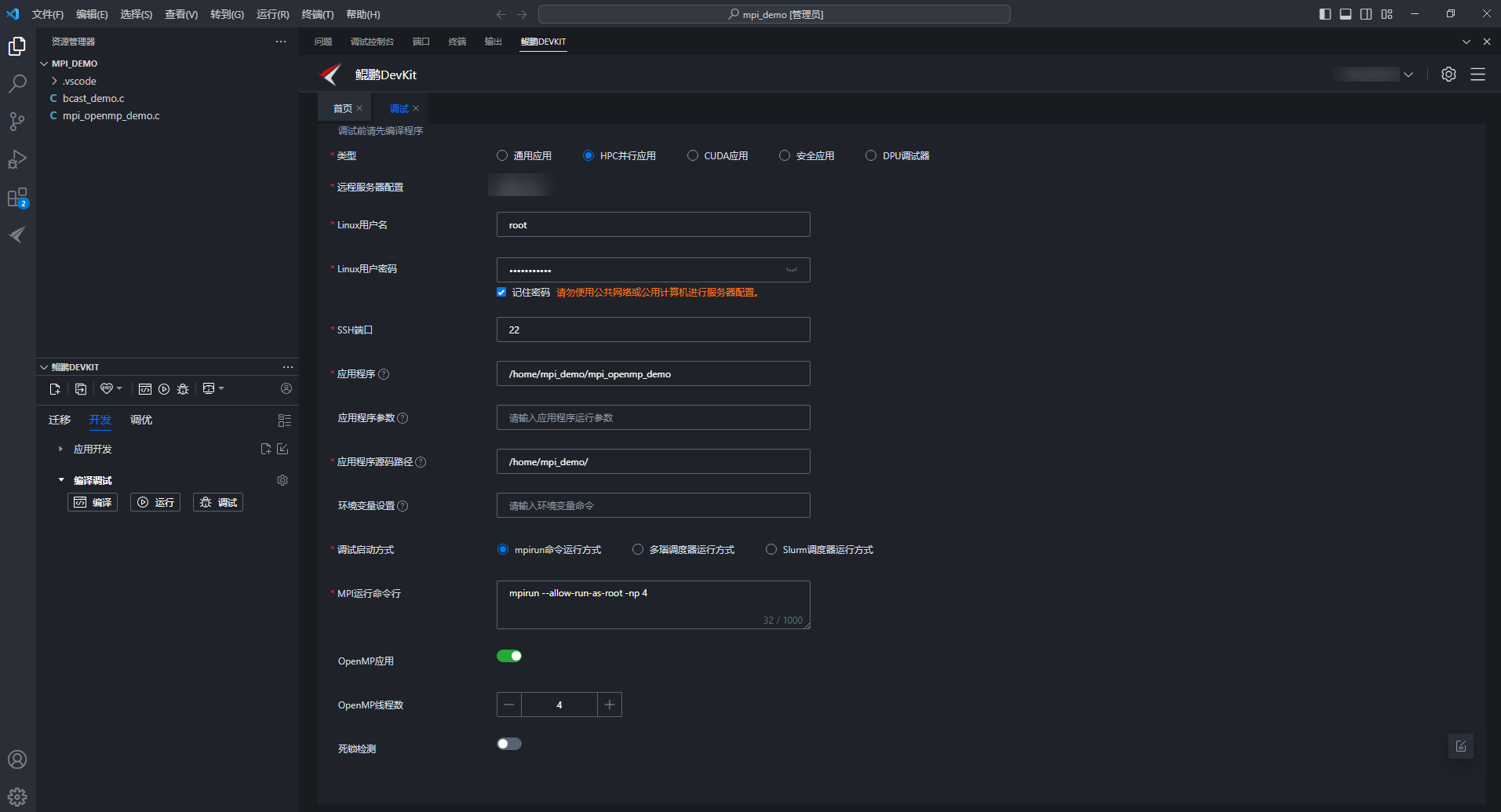Screen dimensions: 1501x812
Task: Expand the 应用开发 tree node
Action: coord(60,449)
